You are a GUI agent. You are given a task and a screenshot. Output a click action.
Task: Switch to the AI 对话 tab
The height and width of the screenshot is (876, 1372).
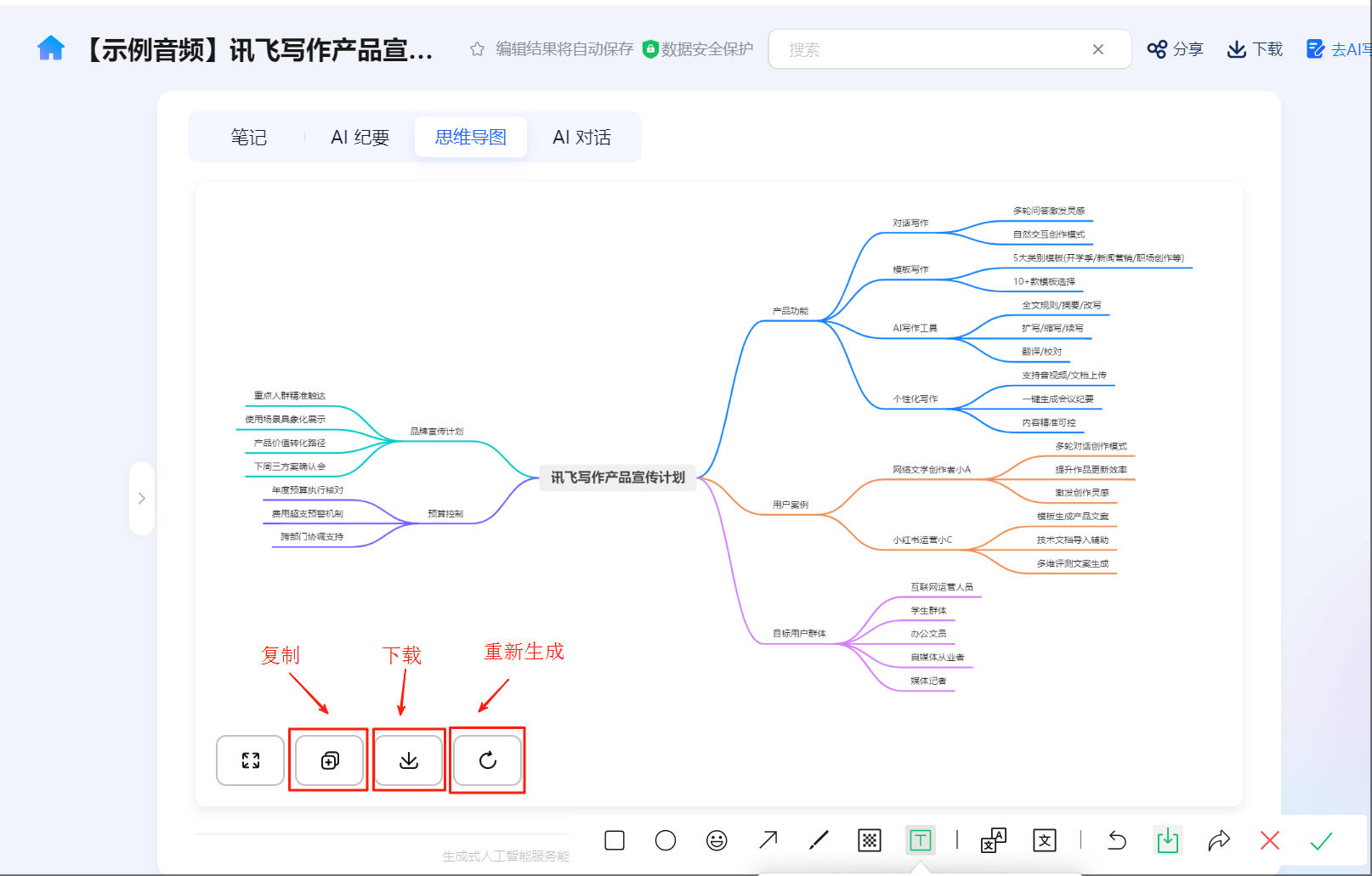(581, 137)
